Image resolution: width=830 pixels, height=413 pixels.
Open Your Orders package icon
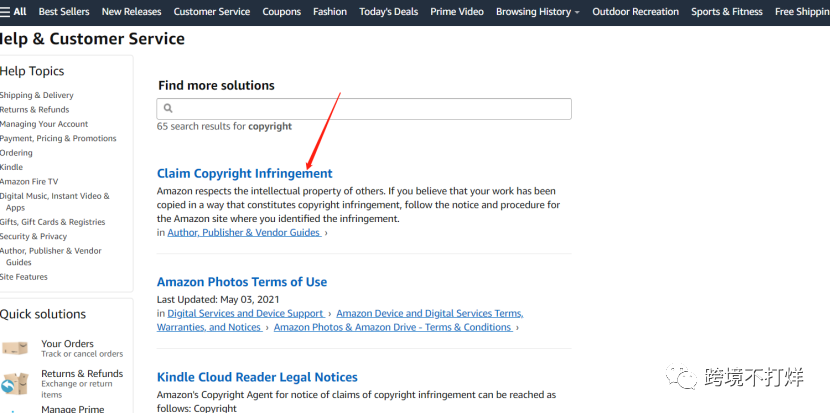tap(15, 348)
